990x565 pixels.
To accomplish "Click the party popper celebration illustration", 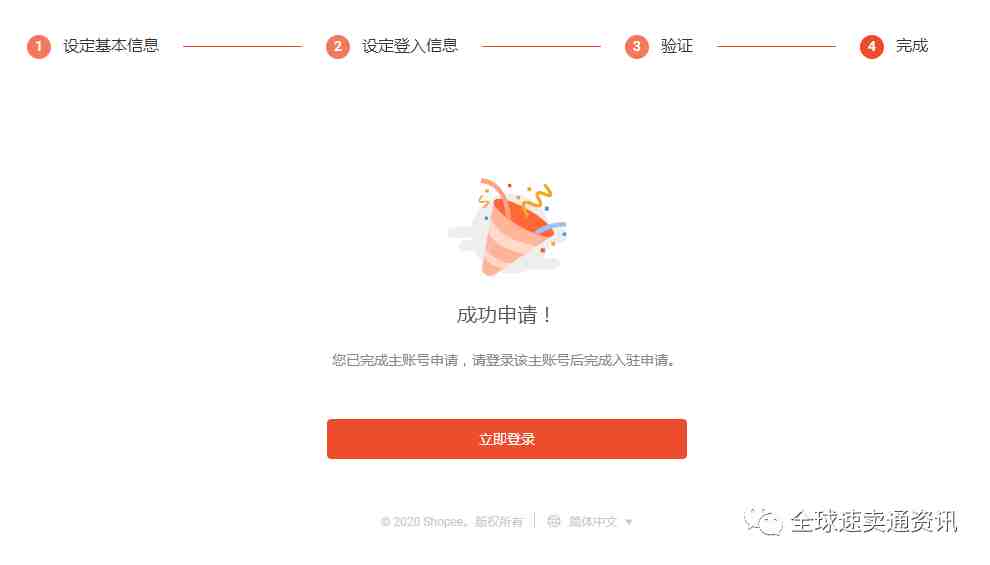I will 507,227.
